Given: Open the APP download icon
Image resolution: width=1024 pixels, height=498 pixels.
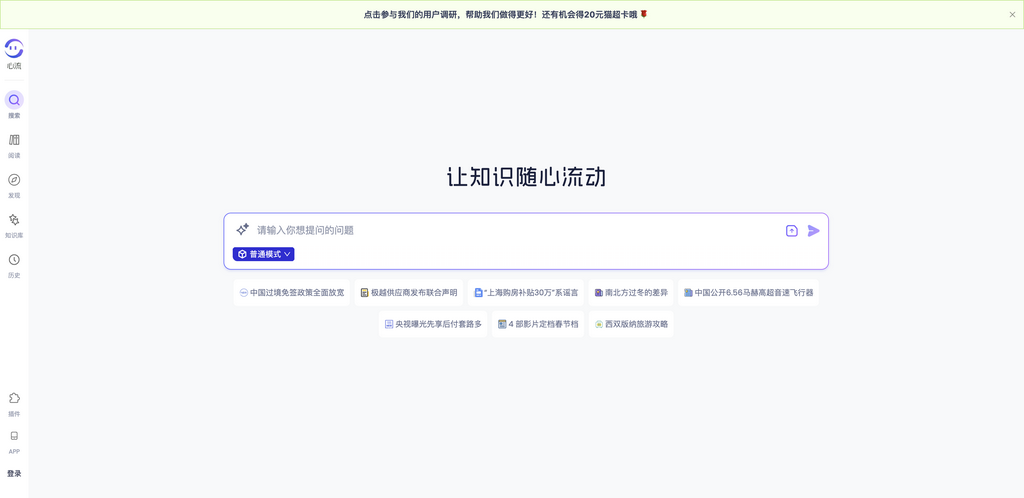Looking at the screenshot, I should click(14, 436).
